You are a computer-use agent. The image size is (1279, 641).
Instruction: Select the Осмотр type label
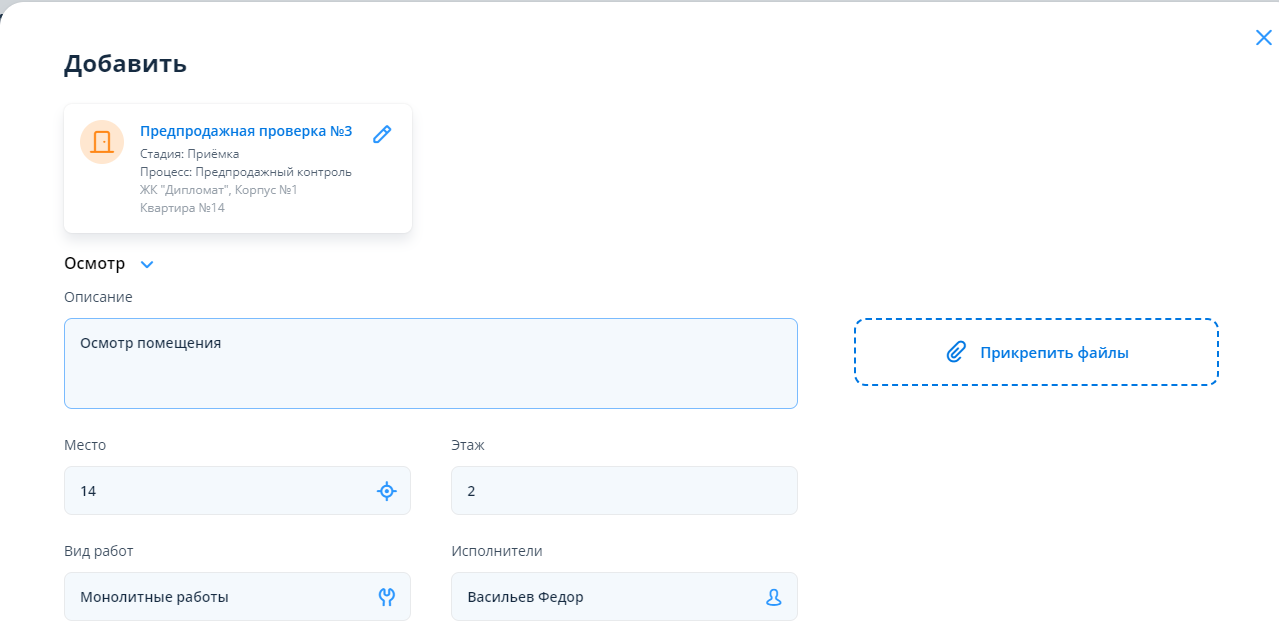pos(94,264)
